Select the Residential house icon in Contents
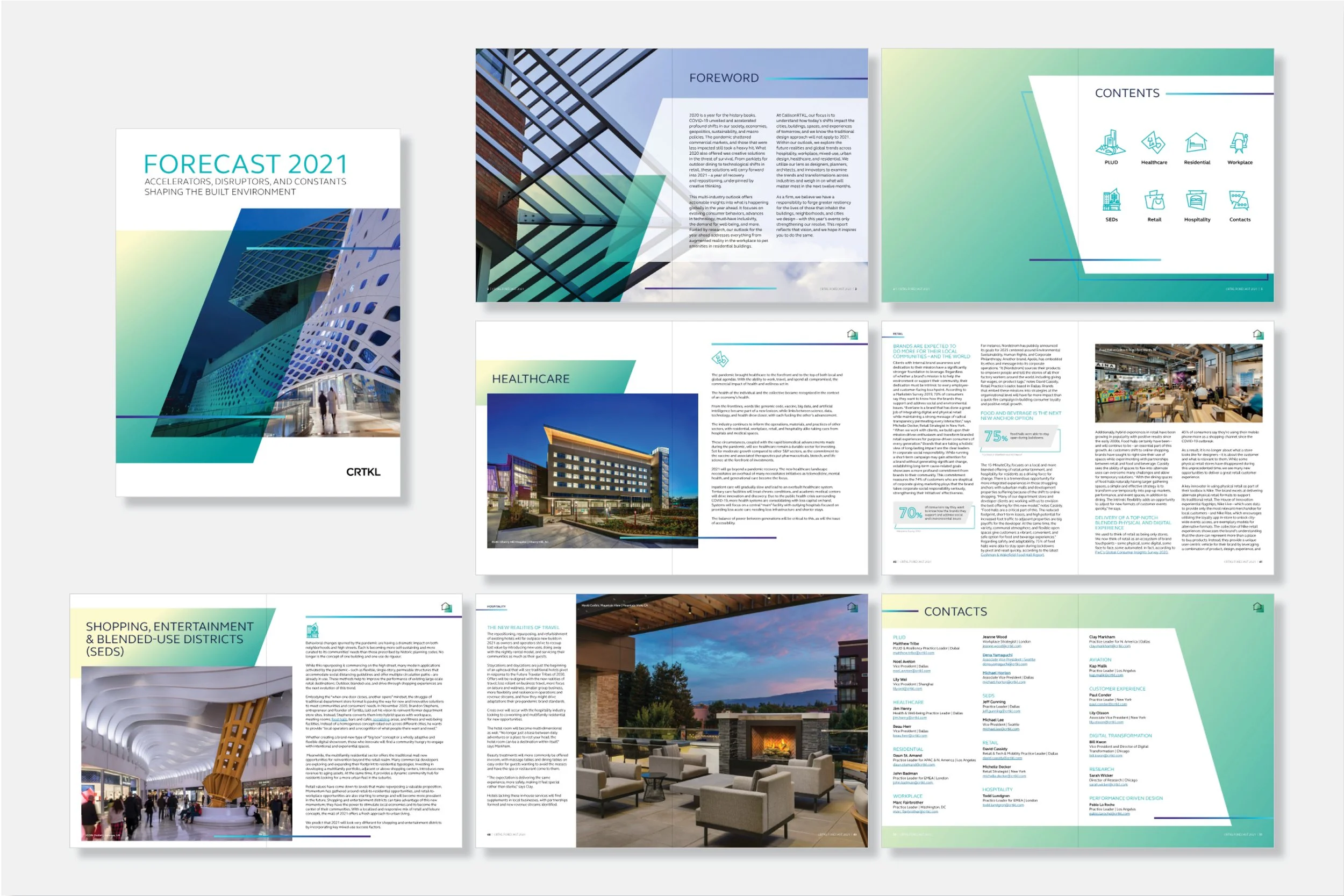1344x896 pixels. pyautogui.click(x=1196, y=143)
